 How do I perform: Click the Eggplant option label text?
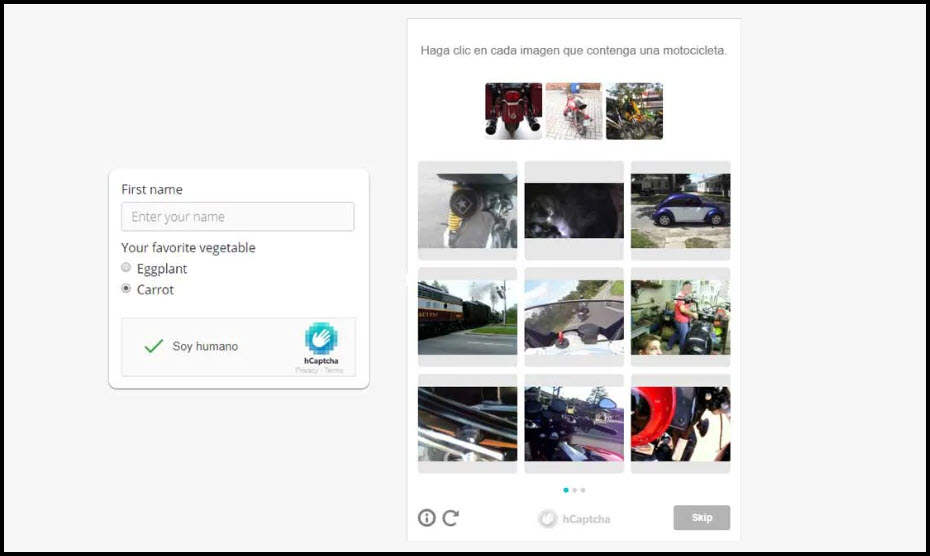click(162, 269)
